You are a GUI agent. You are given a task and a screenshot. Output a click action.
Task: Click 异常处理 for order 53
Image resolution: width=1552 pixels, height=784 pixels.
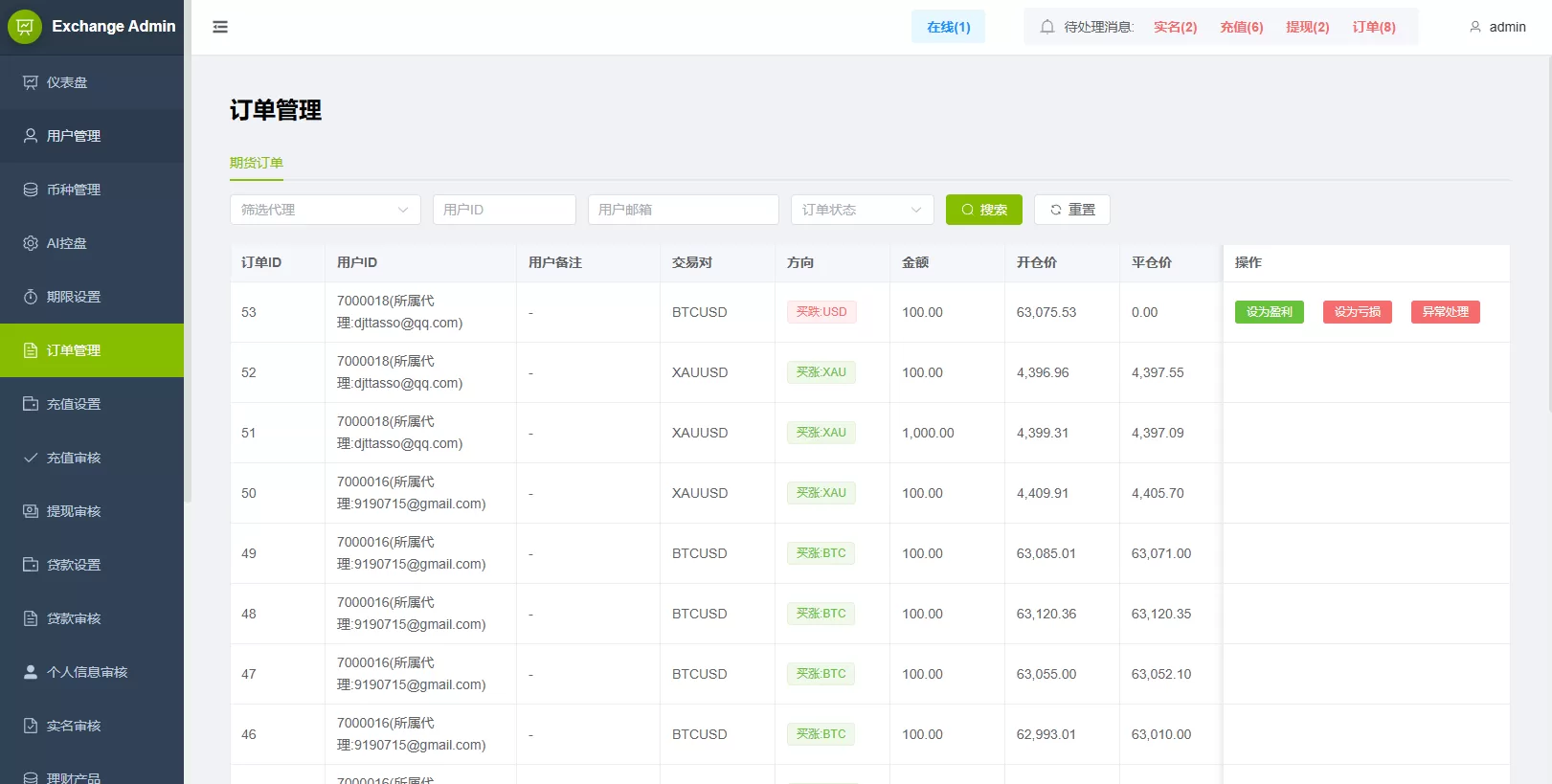1446,312
